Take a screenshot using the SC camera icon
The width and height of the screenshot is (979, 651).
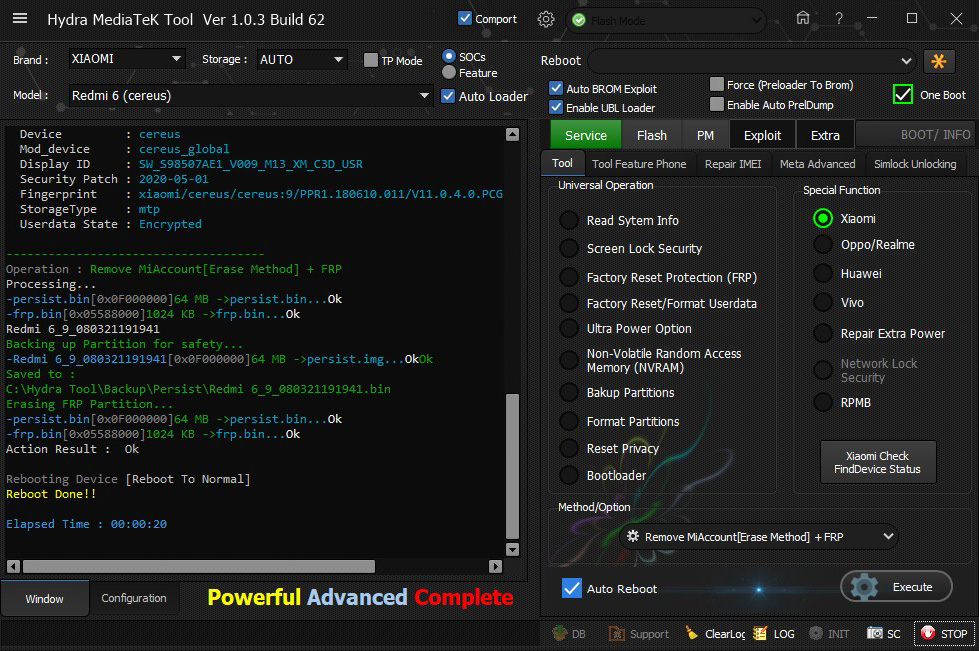coord(875,633)
